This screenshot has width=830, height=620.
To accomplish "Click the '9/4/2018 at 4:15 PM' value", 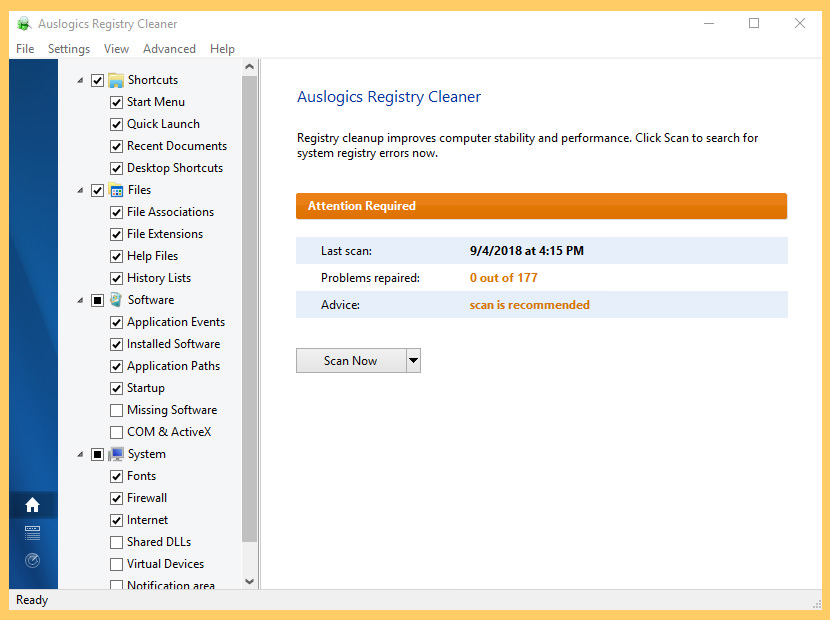I will (527, 250).
